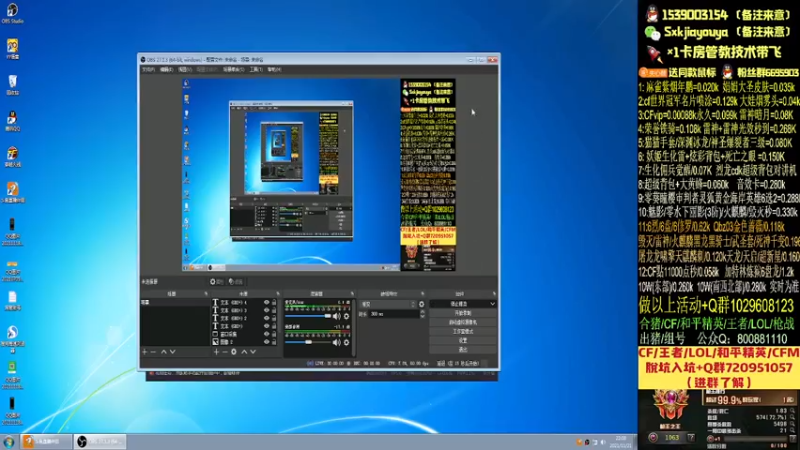Screen dimensions: 800x450
Task: Move scene down with arrow in Scenes dock
Action: [x=173, y=352]
